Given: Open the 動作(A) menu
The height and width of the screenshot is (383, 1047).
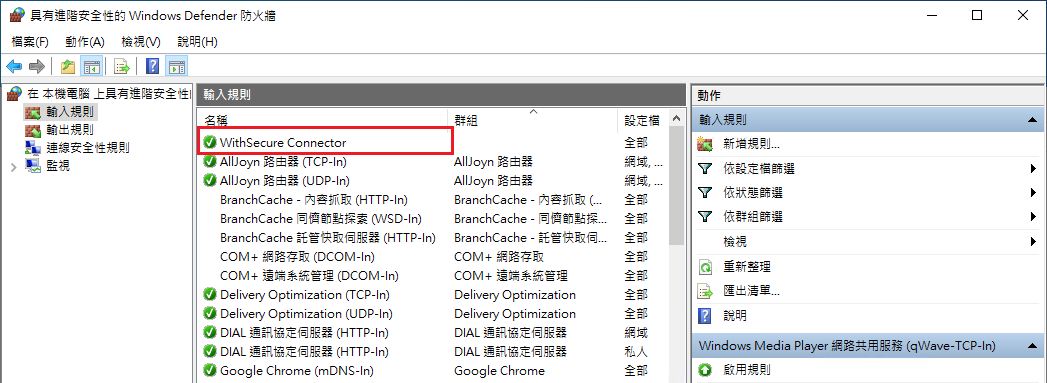Looking at the screenshot, I should [85, 41].
